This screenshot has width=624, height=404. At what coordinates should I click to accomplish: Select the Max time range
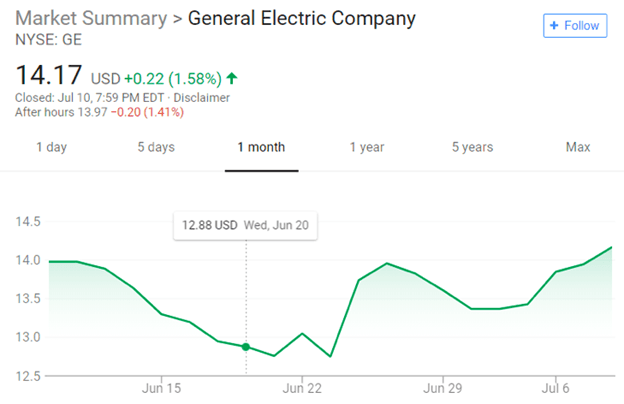coord(578,147)
